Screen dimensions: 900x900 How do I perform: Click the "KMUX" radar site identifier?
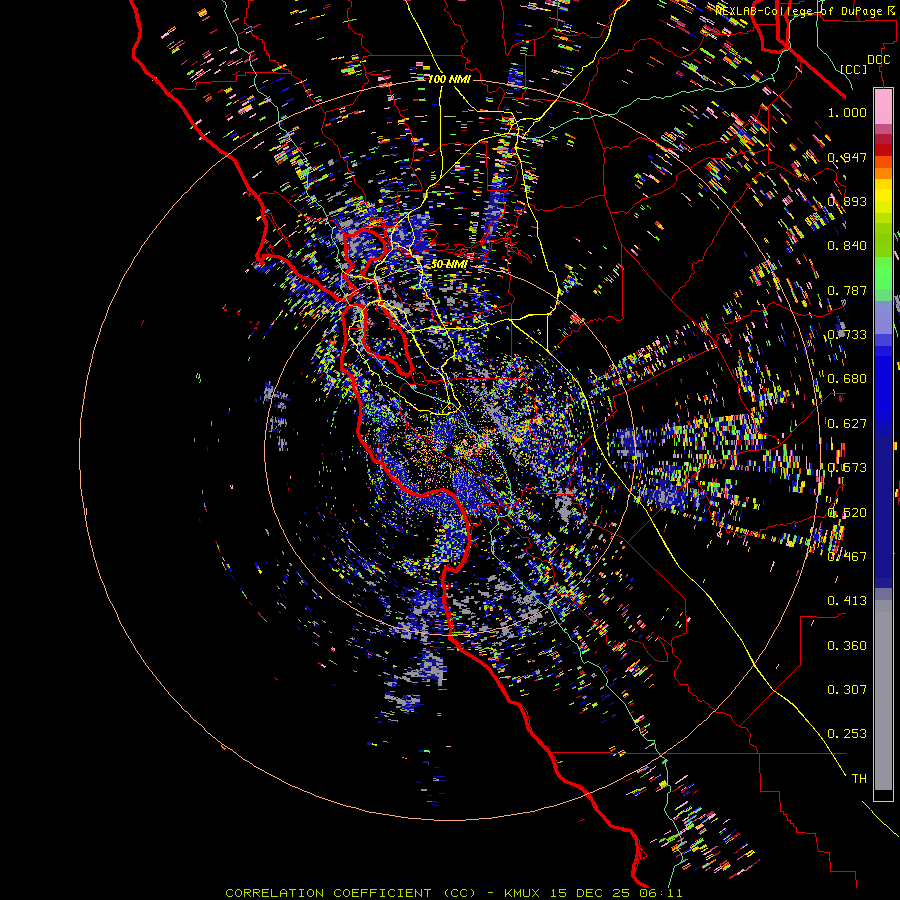point(522,893)
